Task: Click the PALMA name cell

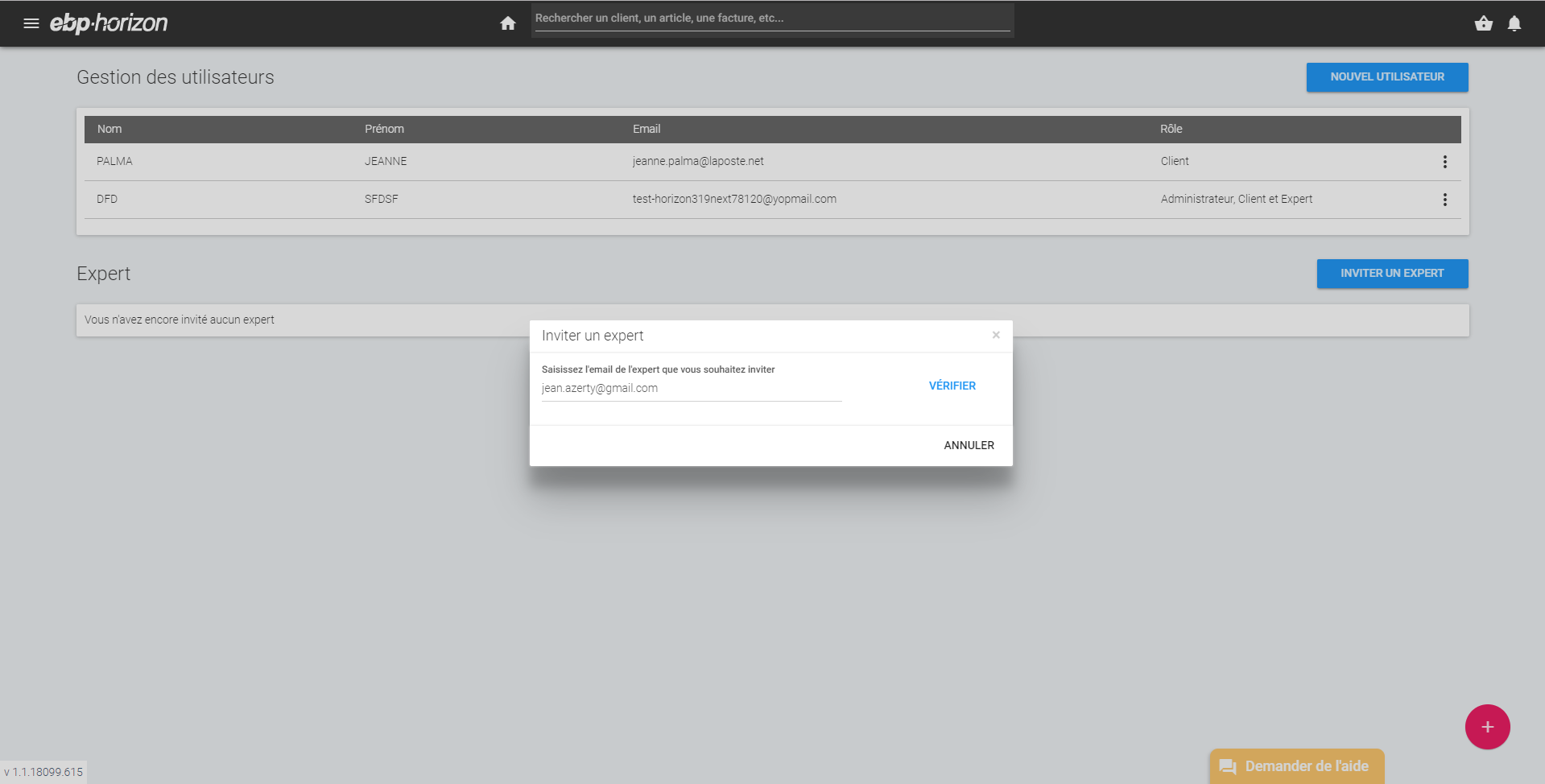Action: tap(114, 161)
